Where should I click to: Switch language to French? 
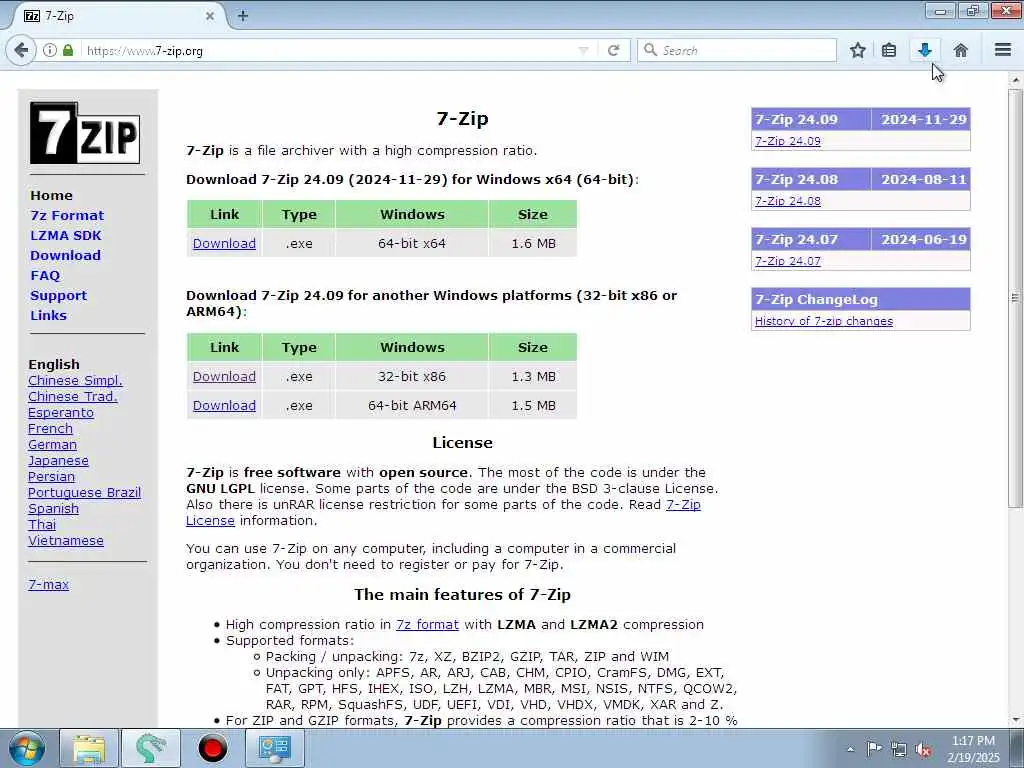coord(50,428)
